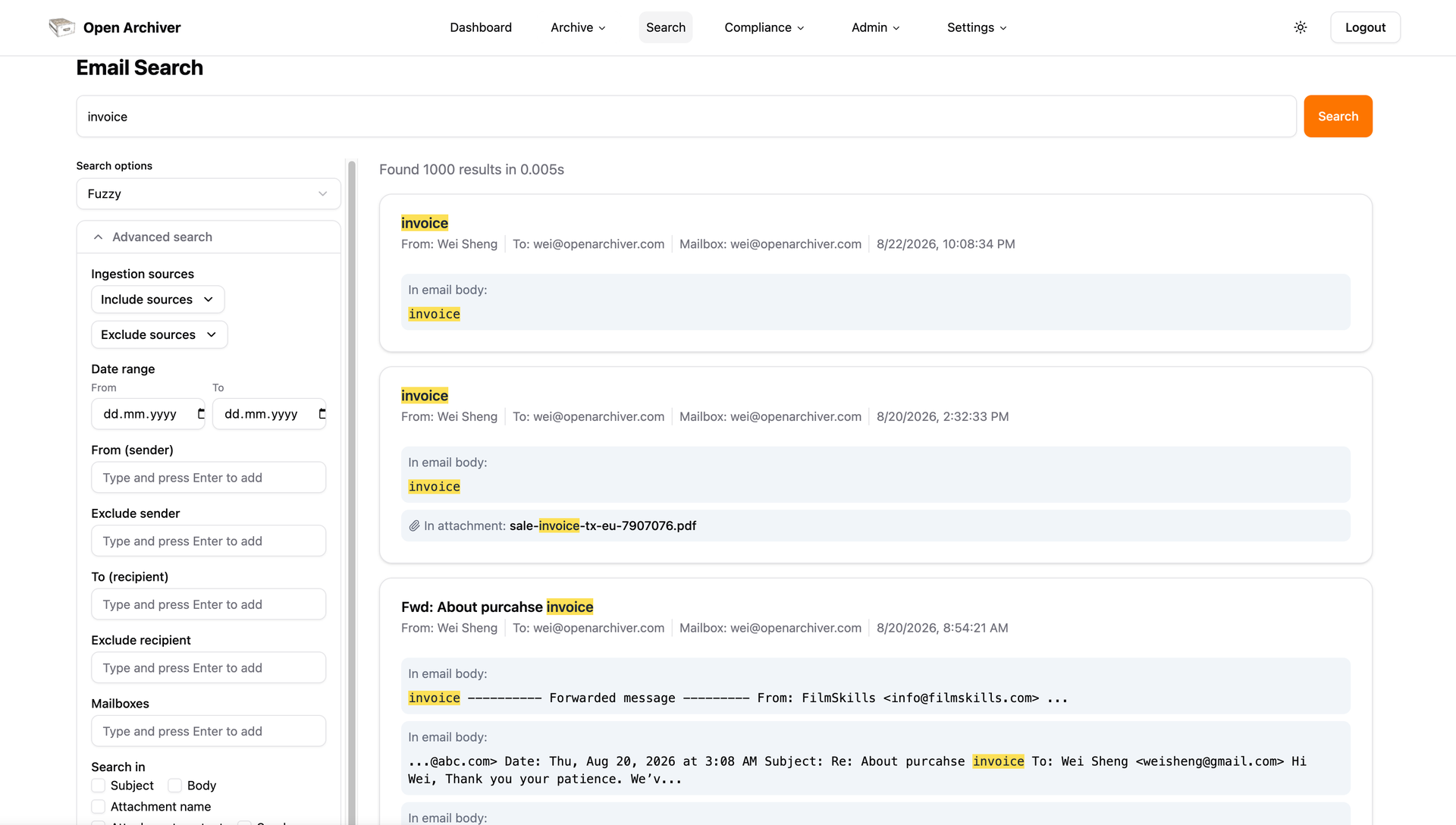This screenshot has height=825, width=1456.
Task: Click the To date dd.mm.yyyy field
Action: tap(269, 414)
